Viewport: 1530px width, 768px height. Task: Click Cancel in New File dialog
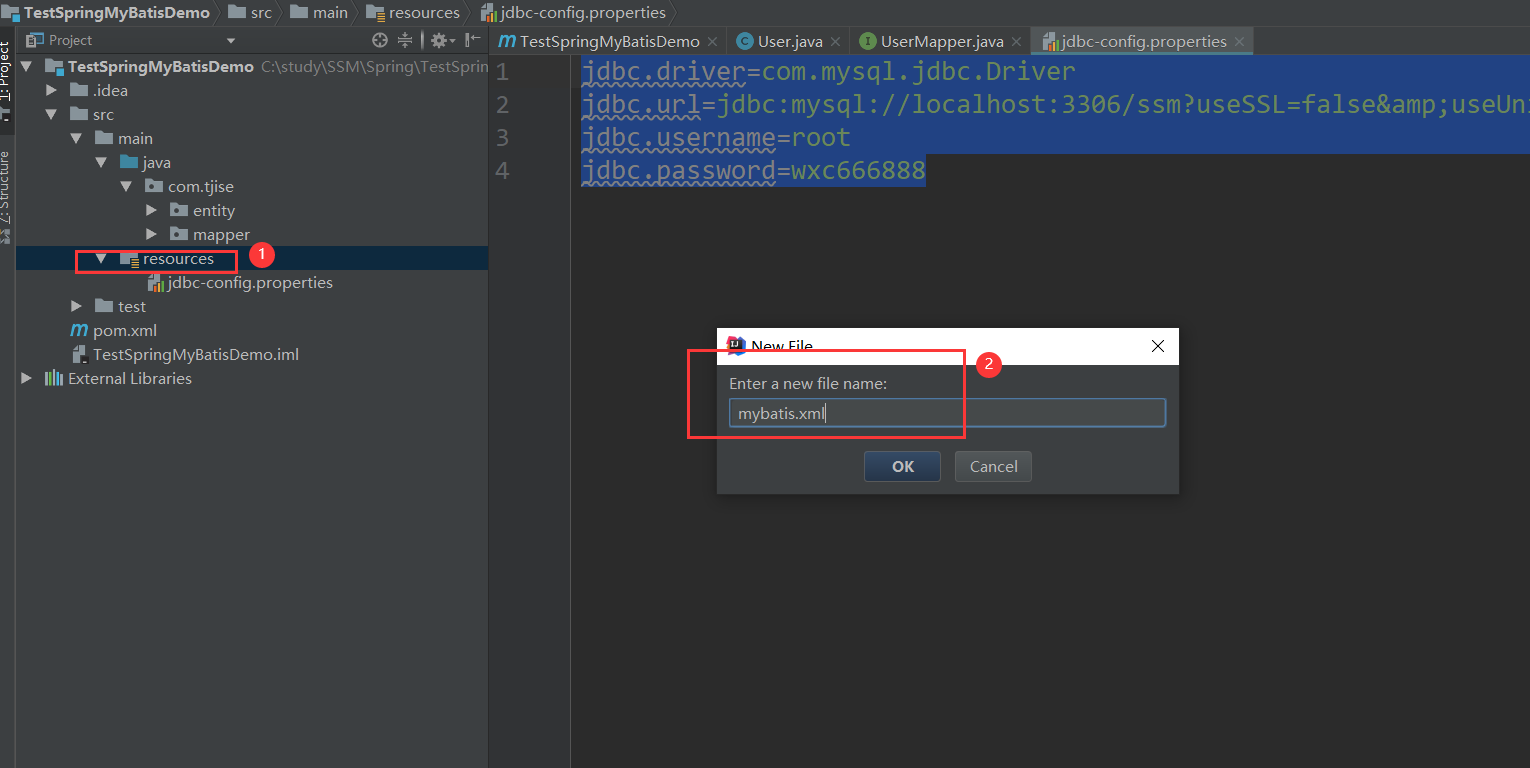tap(993, 466)
